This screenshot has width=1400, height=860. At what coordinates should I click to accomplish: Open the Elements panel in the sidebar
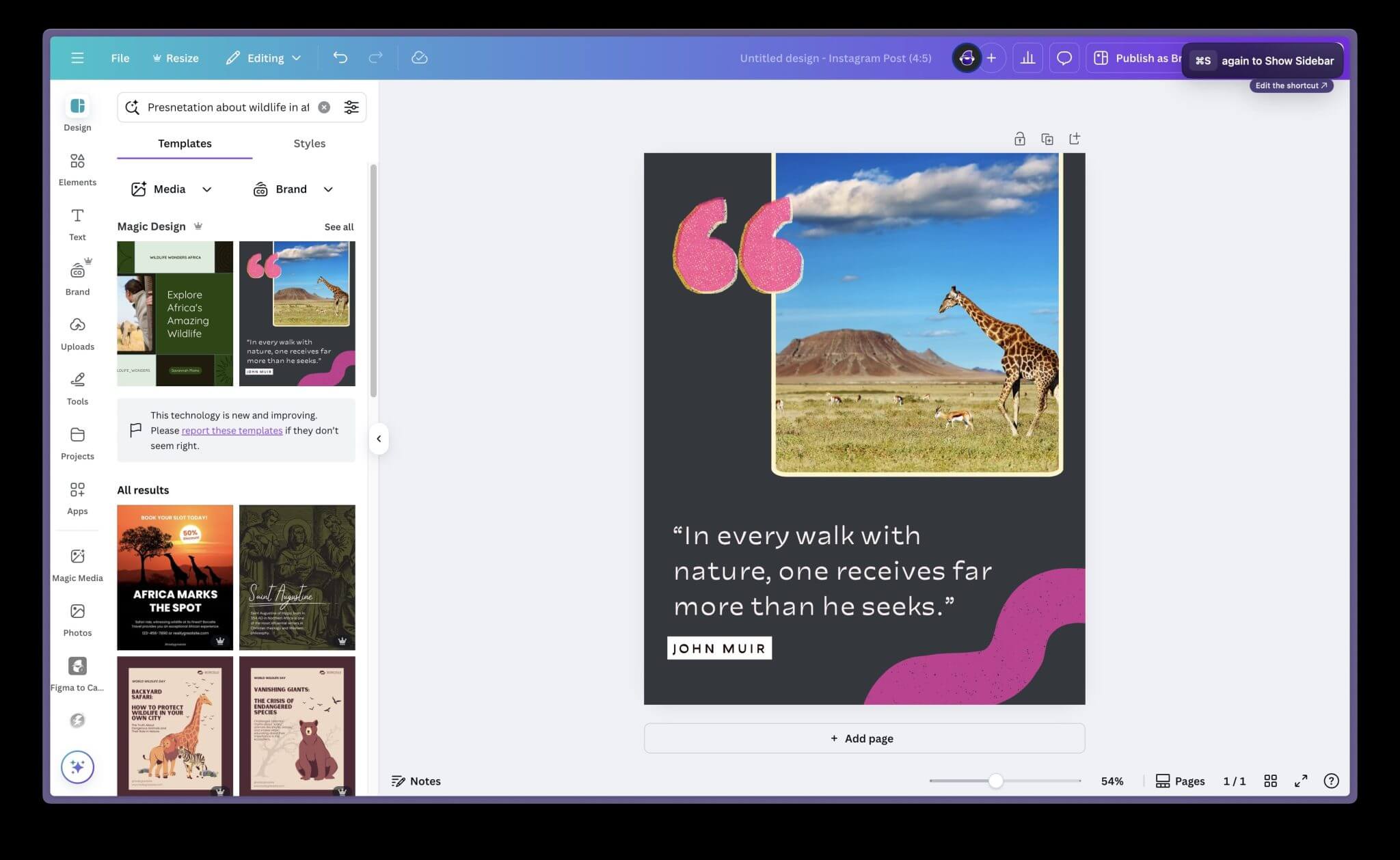point(77,167)
